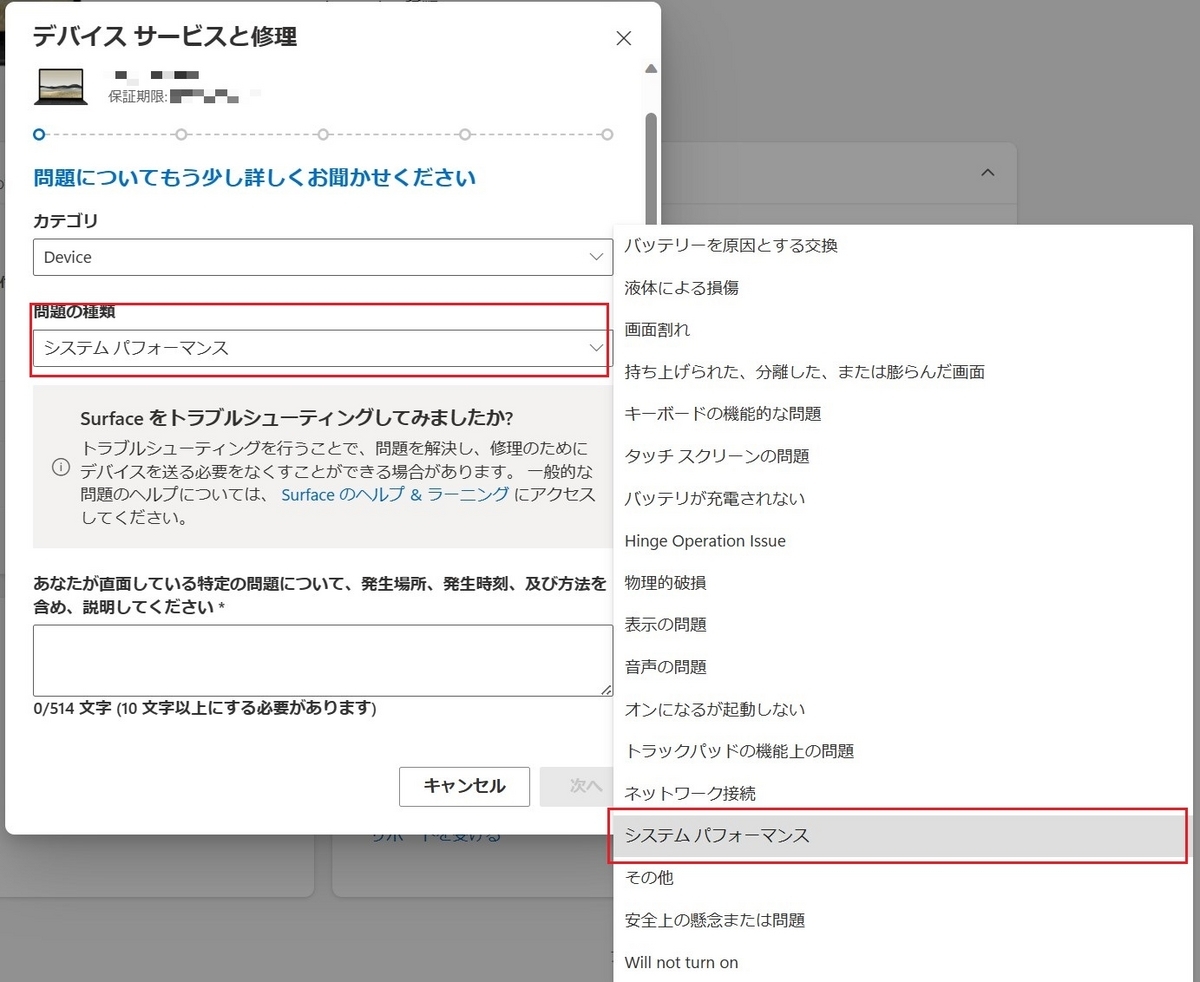Viewport: 1200px width, 982px height.
Task: Select 物理的破損 option
Action: (903, 583)
